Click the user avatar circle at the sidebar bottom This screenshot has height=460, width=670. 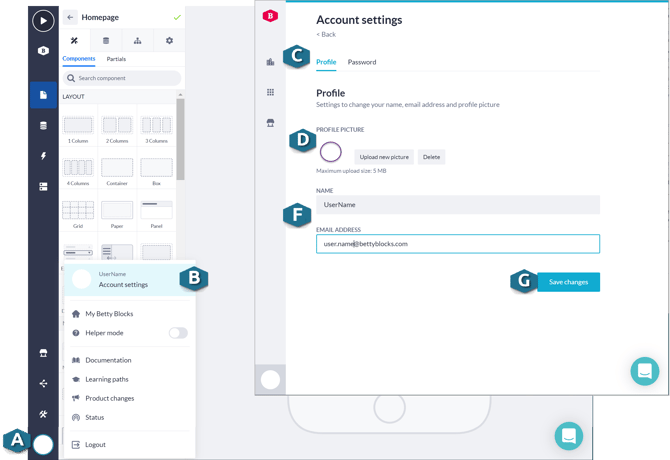(43, 445)
